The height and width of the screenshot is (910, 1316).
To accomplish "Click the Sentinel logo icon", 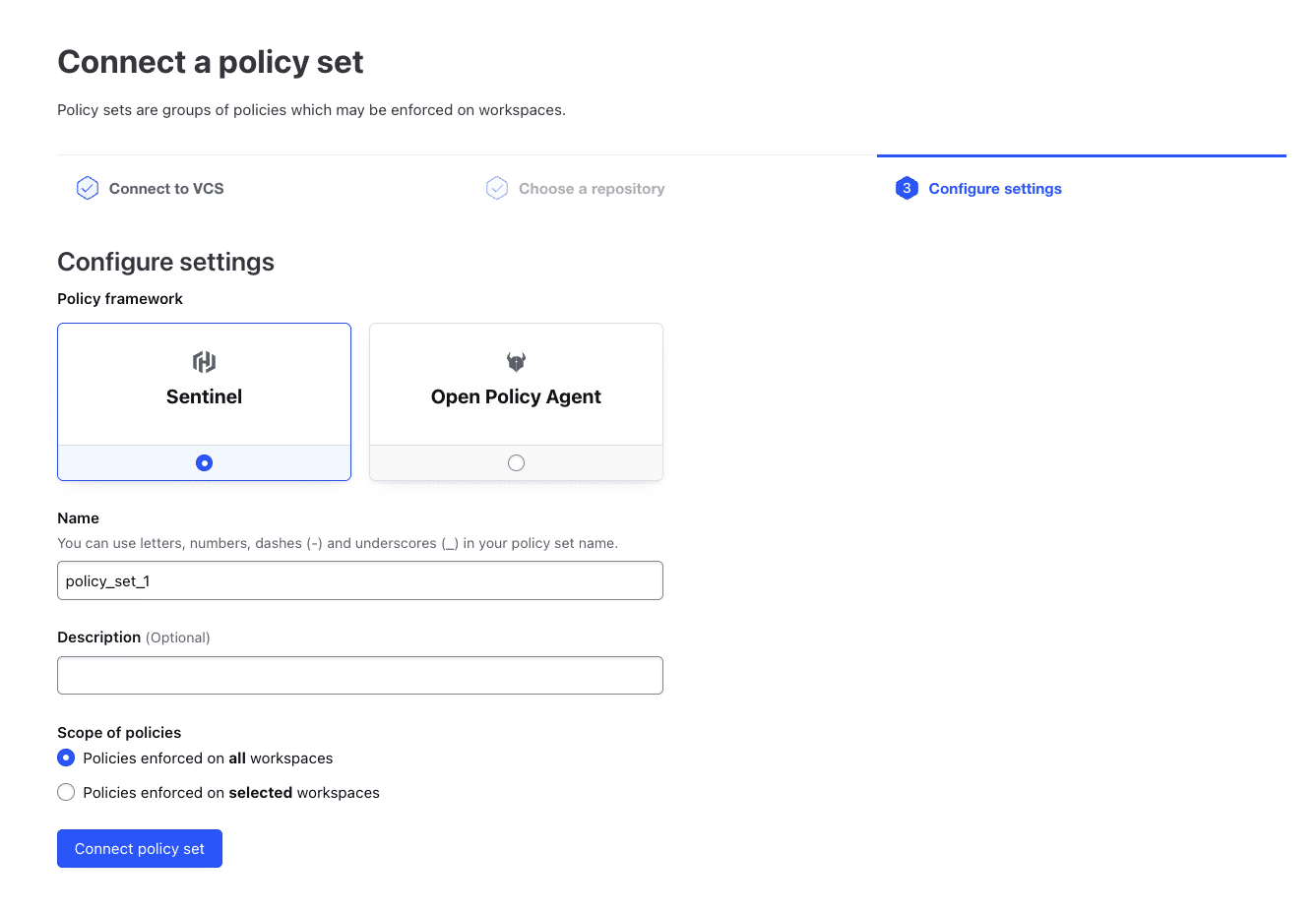I will (204, 362).
